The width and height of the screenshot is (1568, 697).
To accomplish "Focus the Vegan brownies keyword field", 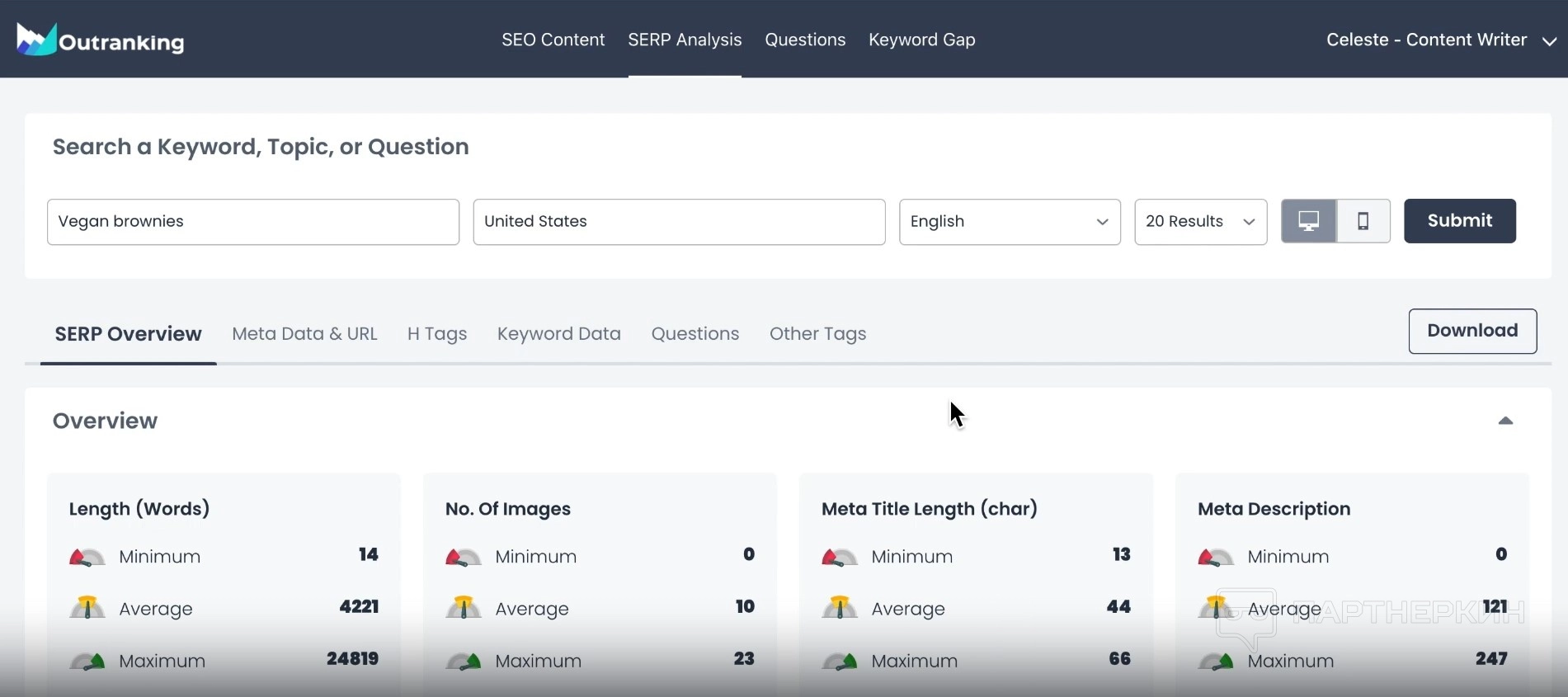I will pyautogui.click(x=252, y=222).
